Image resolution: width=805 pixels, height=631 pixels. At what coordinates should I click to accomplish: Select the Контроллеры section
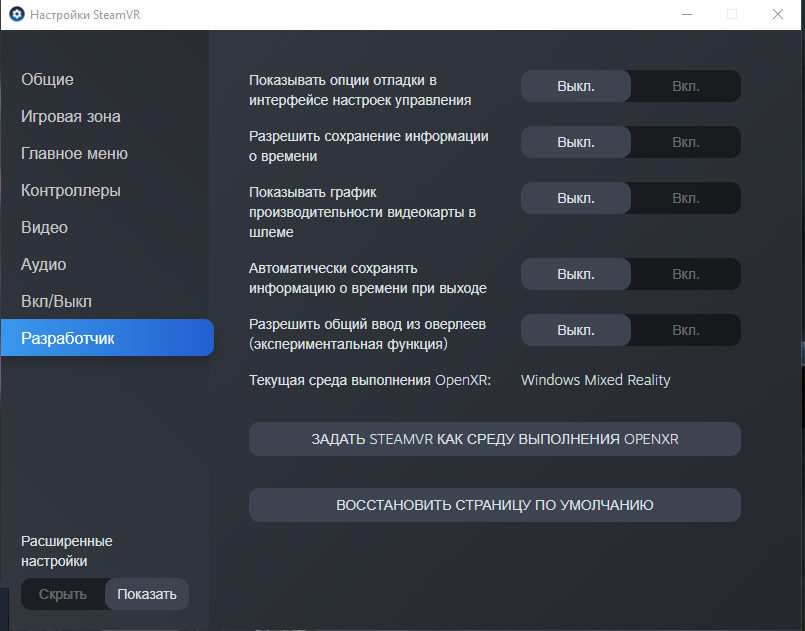[71, 190]
